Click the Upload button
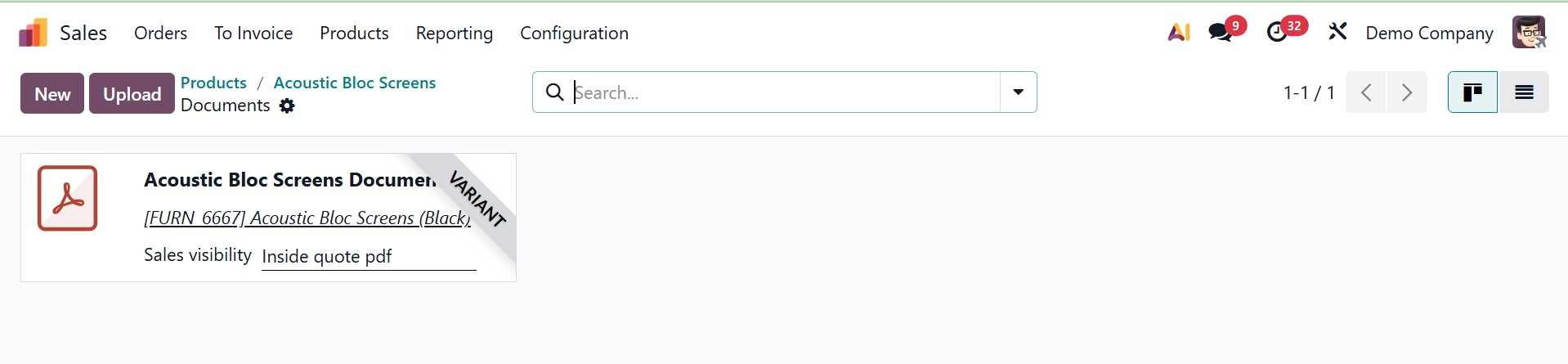Image resolution: width=1568 pixels, height=364 pixels. (x=132, y=94)
